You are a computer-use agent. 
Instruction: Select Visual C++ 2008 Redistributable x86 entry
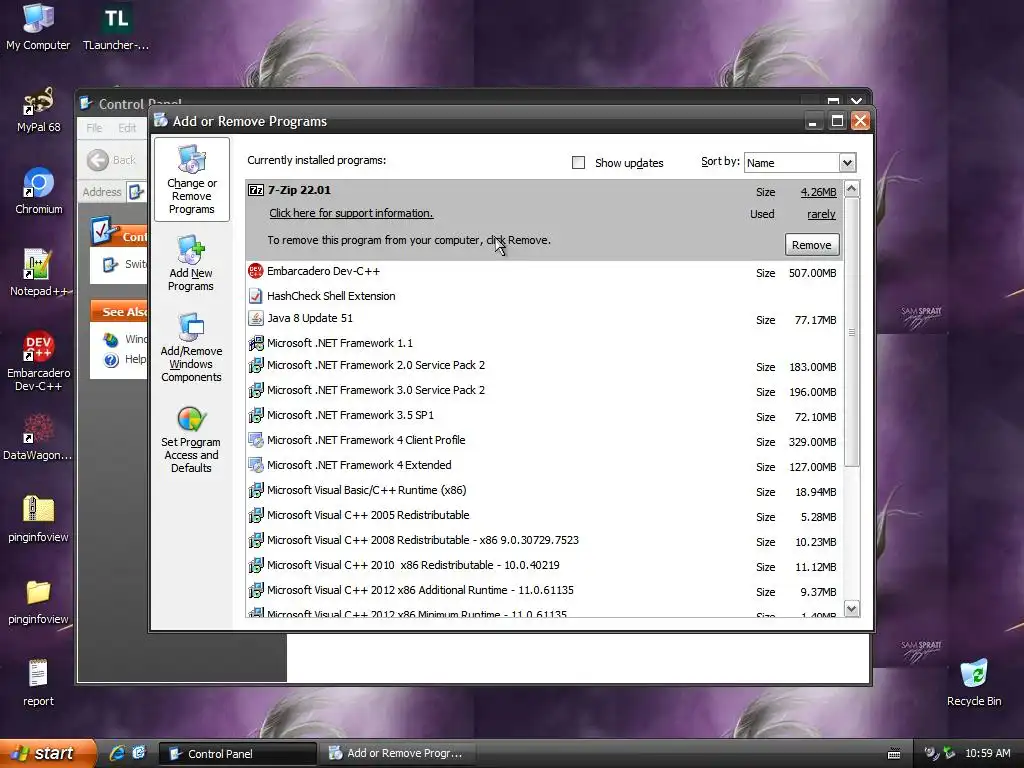point(544,541)
